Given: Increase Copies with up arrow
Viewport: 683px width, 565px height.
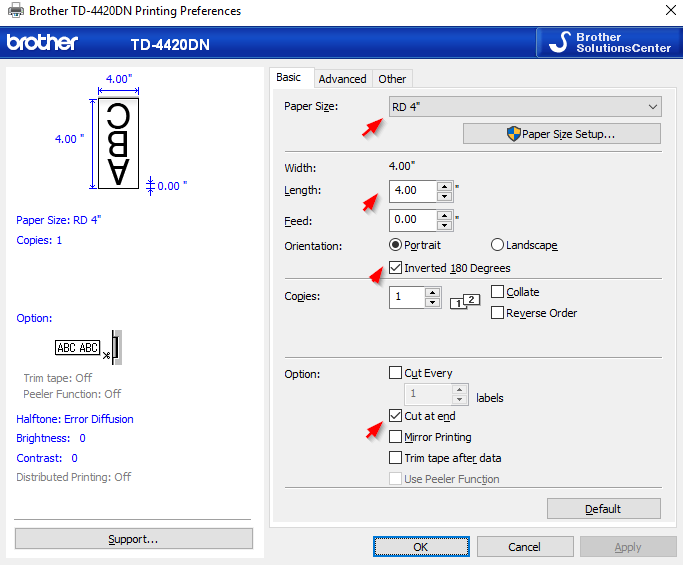Looking at the screenshot, I should pyautogui.click(x=433, y=292).
